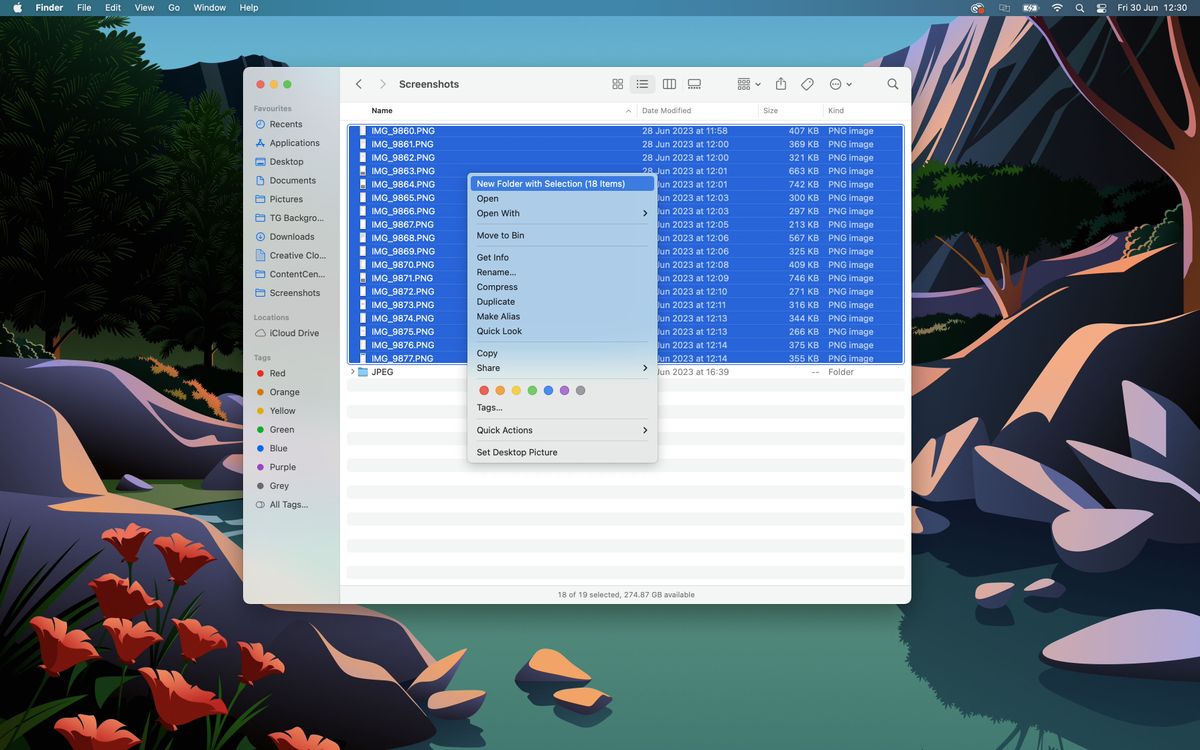Navigate back with the back arrow

tap(358, 84)
